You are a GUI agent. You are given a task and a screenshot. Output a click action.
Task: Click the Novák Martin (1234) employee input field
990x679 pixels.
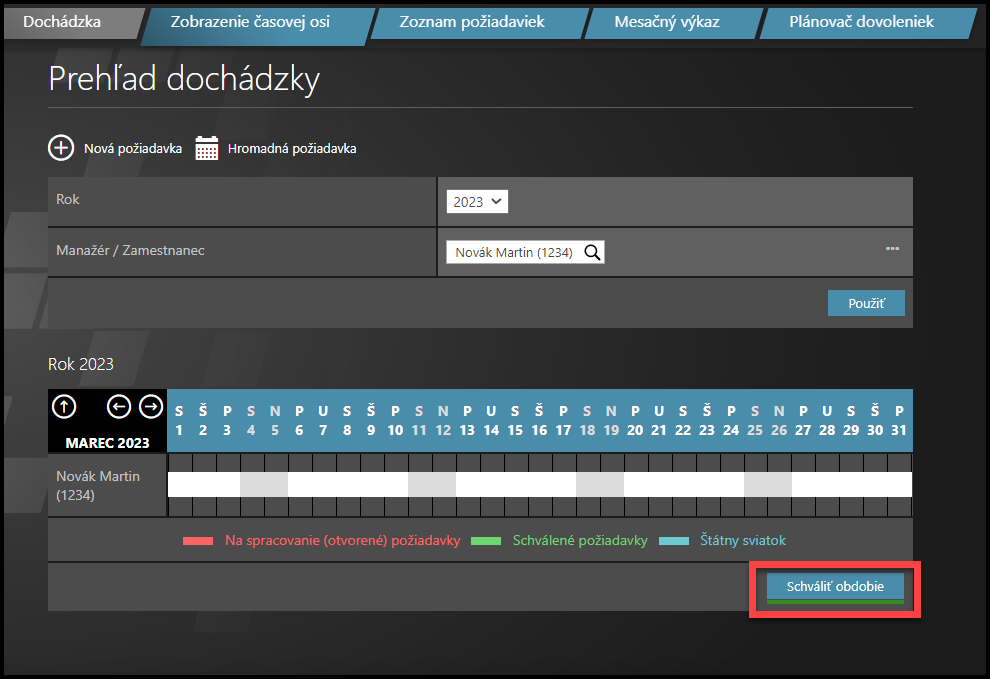click(513, 253)
